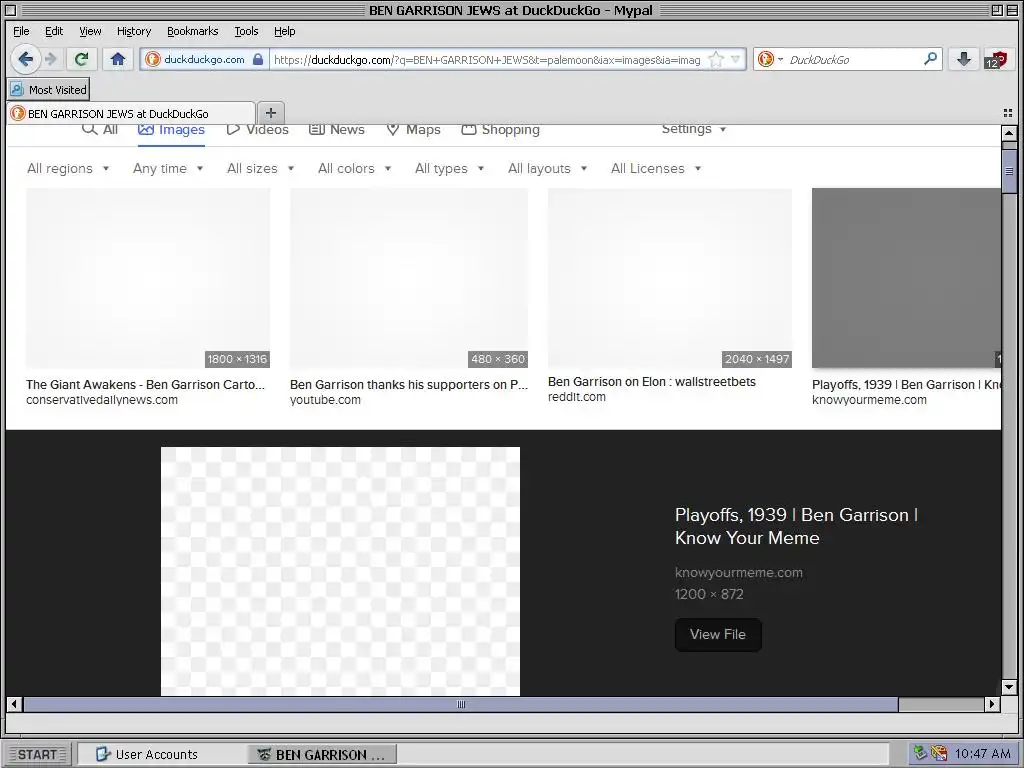
Task: Open the Edit menu
Action: pos(54,31)
